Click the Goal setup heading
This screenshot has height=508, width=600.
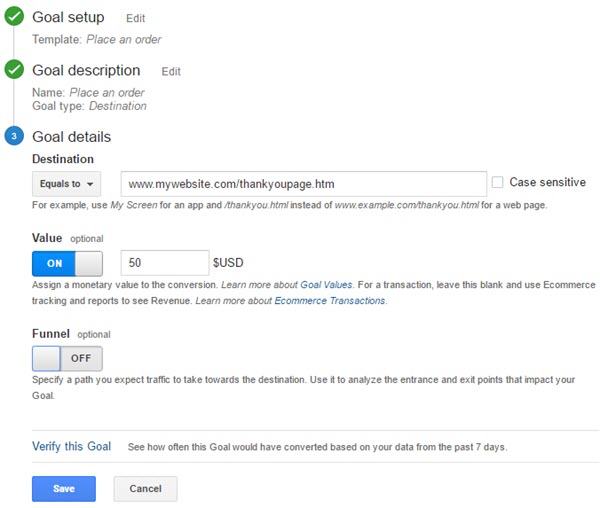click(68, 17)
